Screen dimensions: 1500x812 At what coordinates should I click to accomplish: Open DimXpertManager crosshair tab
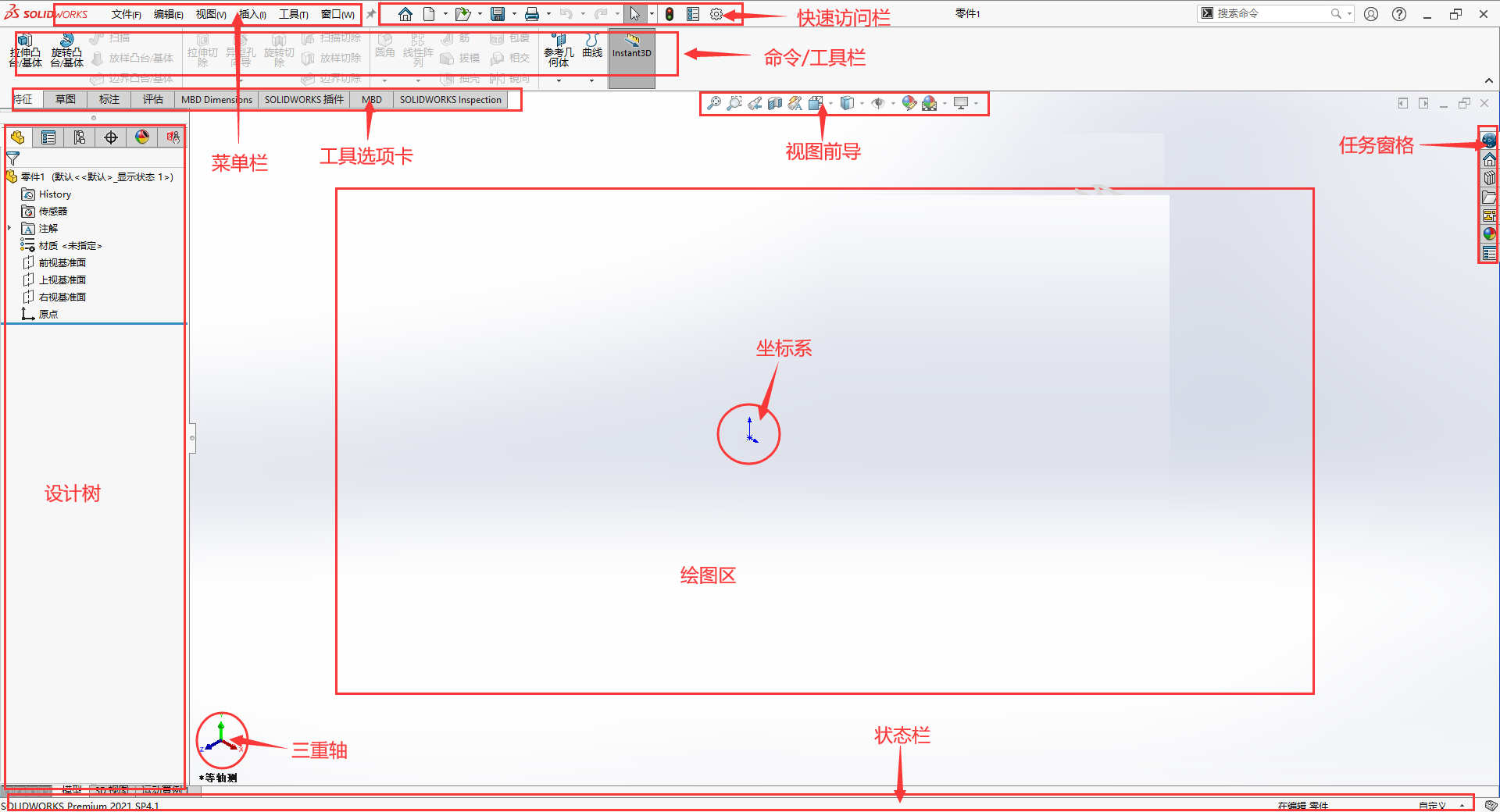point(111,137)
